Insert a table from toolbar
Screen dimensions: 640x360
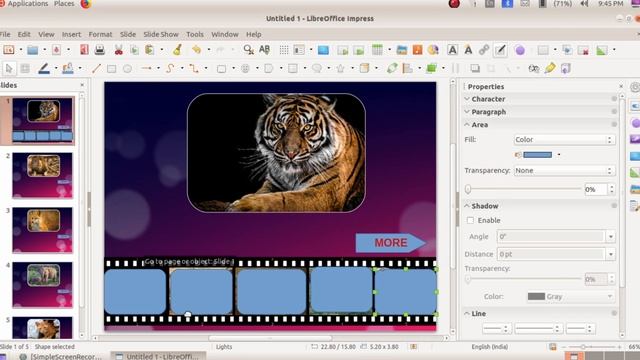pyautogui.click(x=377, y=50)
